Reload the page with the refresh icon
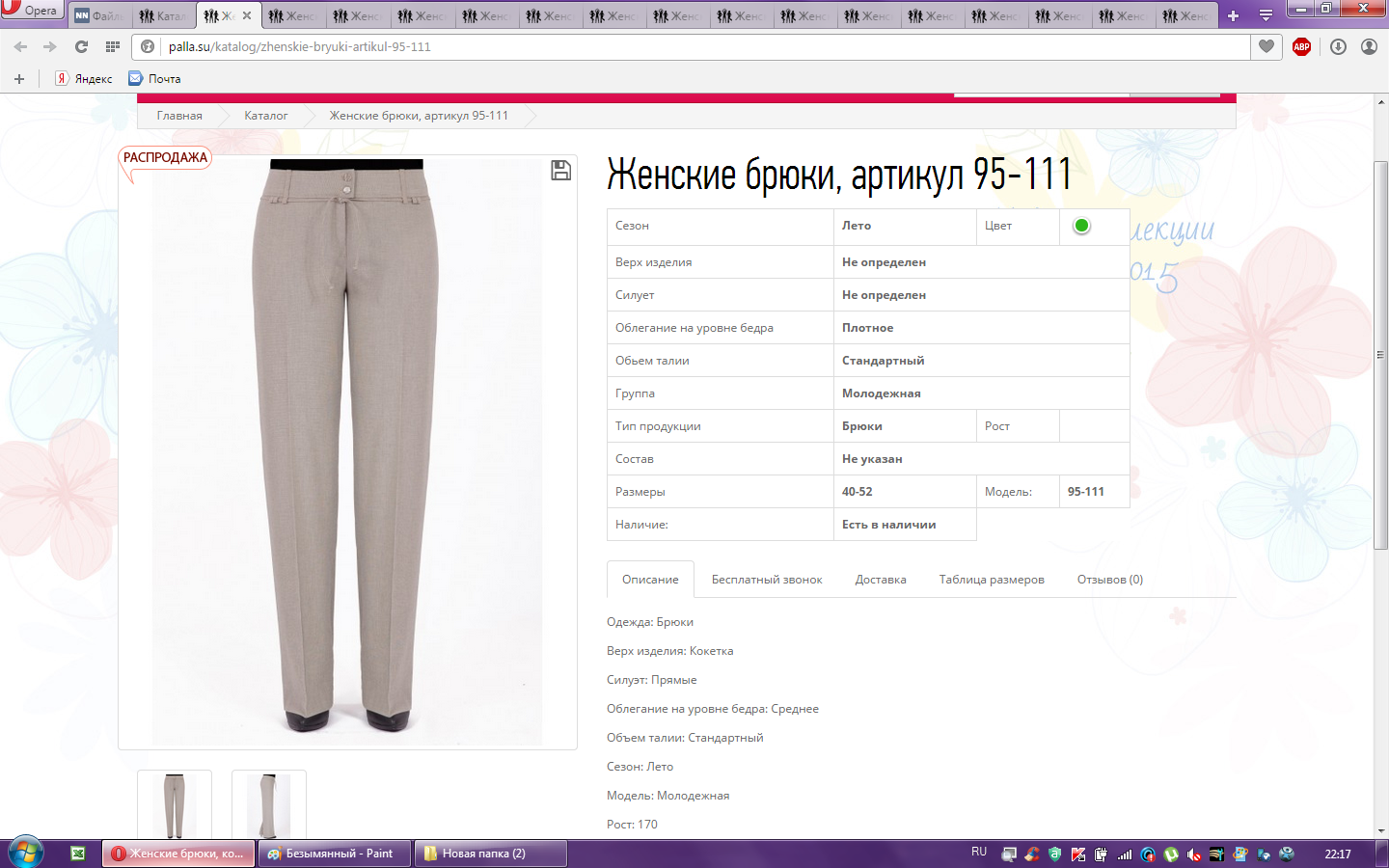 pos(81,46)
